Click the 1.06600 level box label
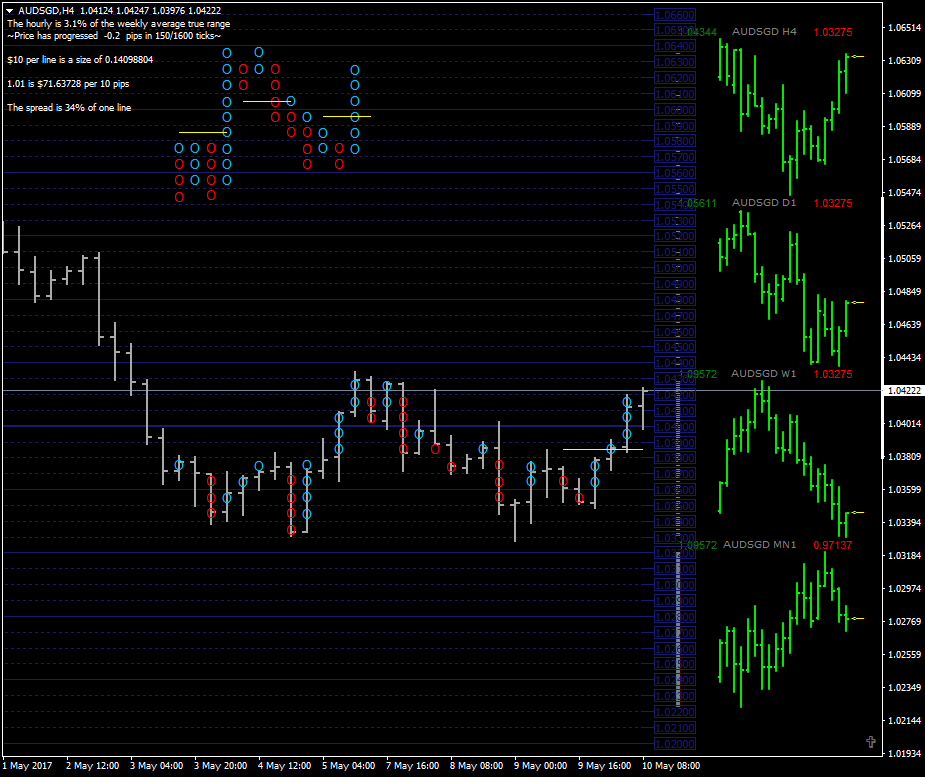This screenshot has height=777, width=925. point(675,15)
